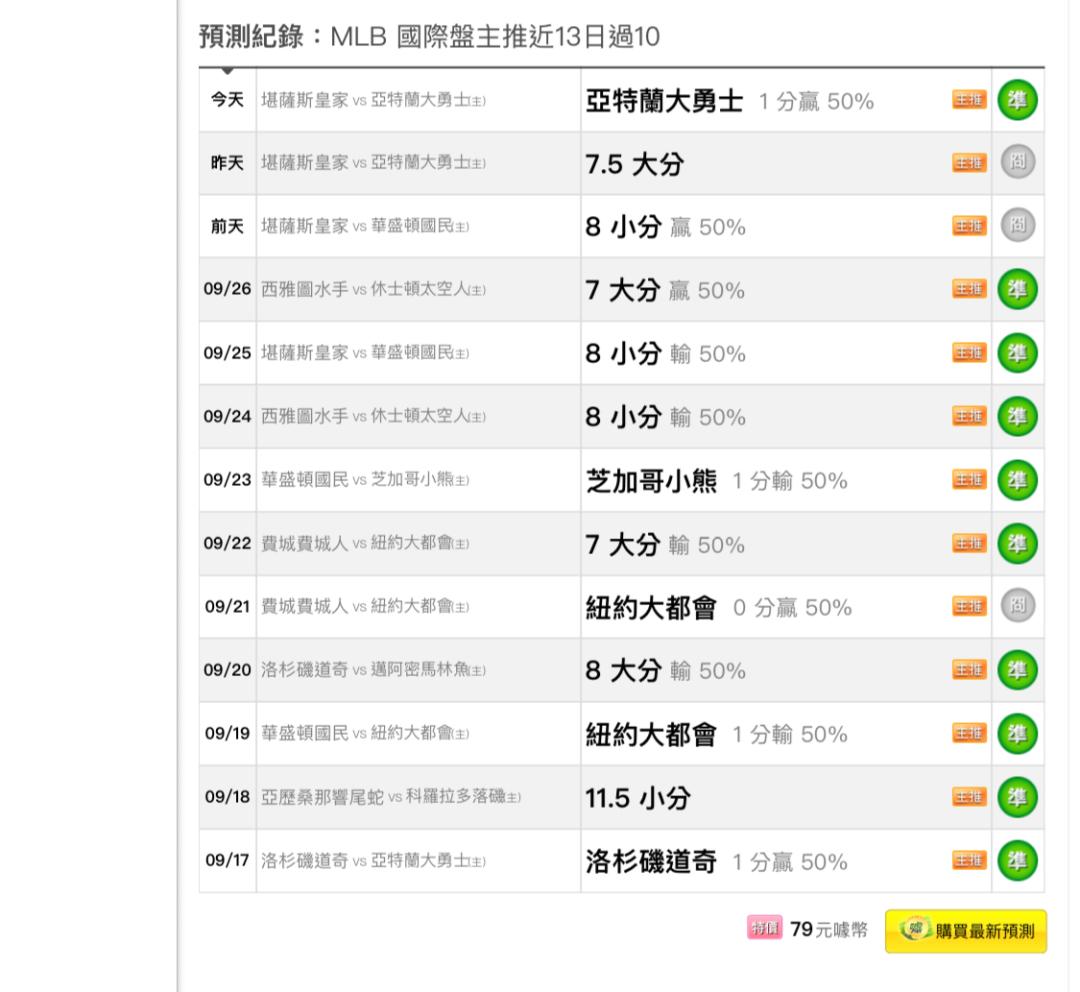The width and height of the screenshot is (1080, 992).
Task: Click the pink 特價 badge
Action: [x=765, y=928]
